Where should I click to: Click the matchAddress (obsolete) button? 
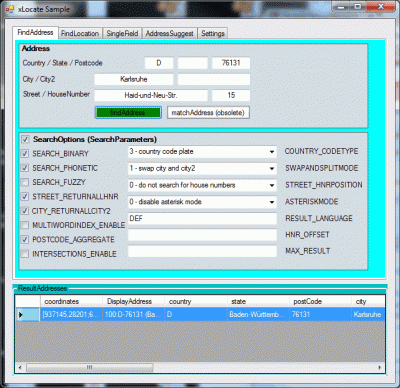(x=208, y=113)
